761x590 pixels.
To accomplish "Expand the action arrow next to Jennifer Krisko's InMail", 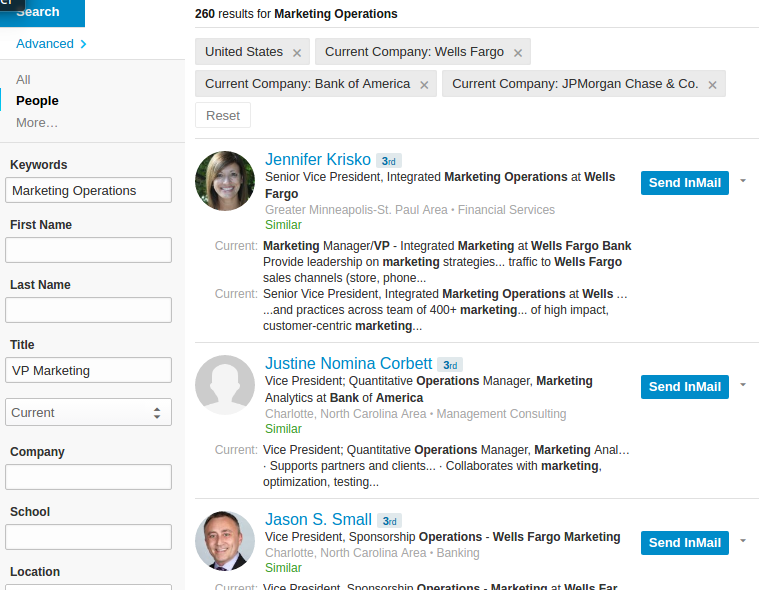I will click(743, 180).
